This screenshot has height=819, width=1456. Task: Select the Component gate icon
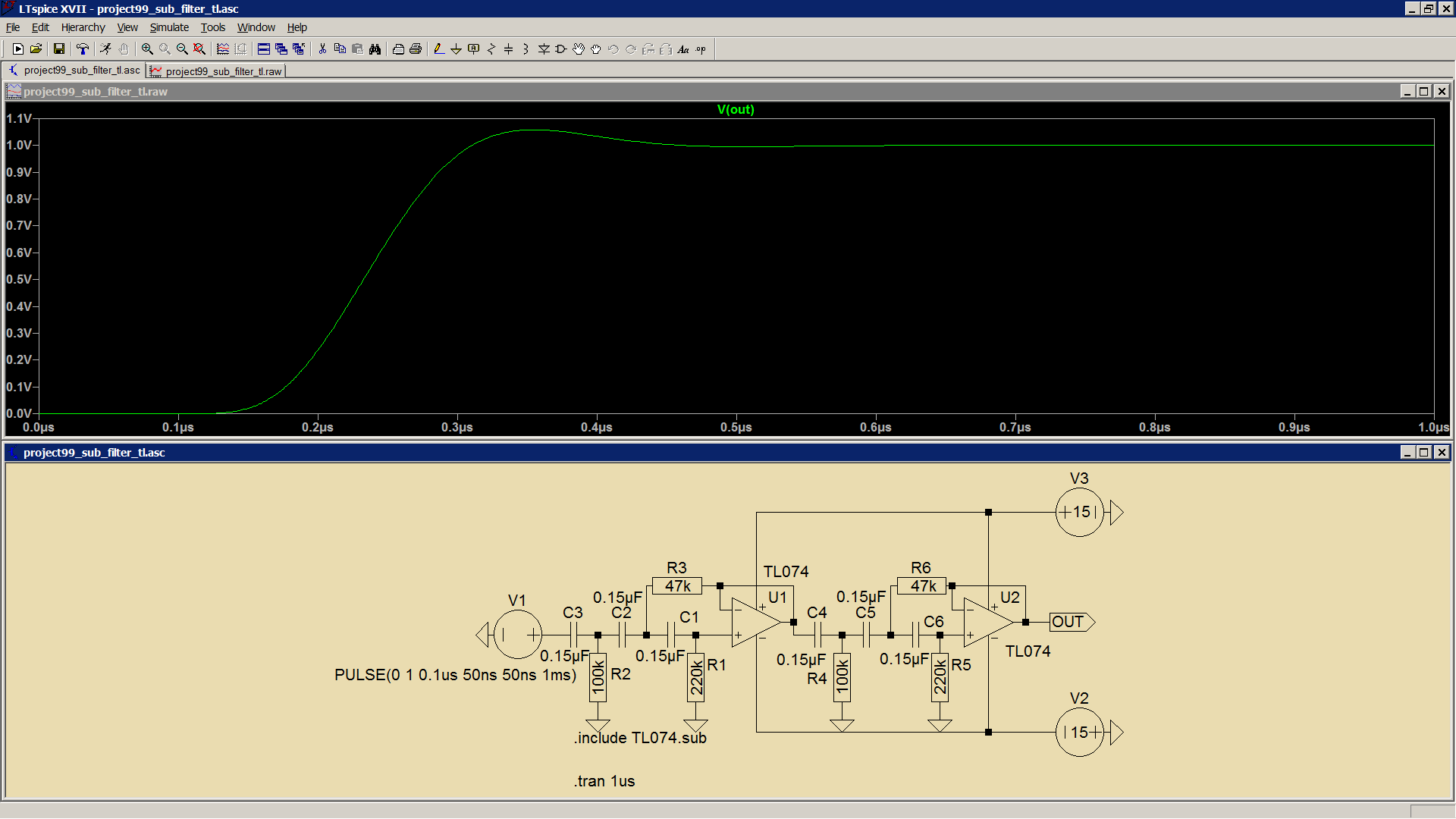coord(561,49)
